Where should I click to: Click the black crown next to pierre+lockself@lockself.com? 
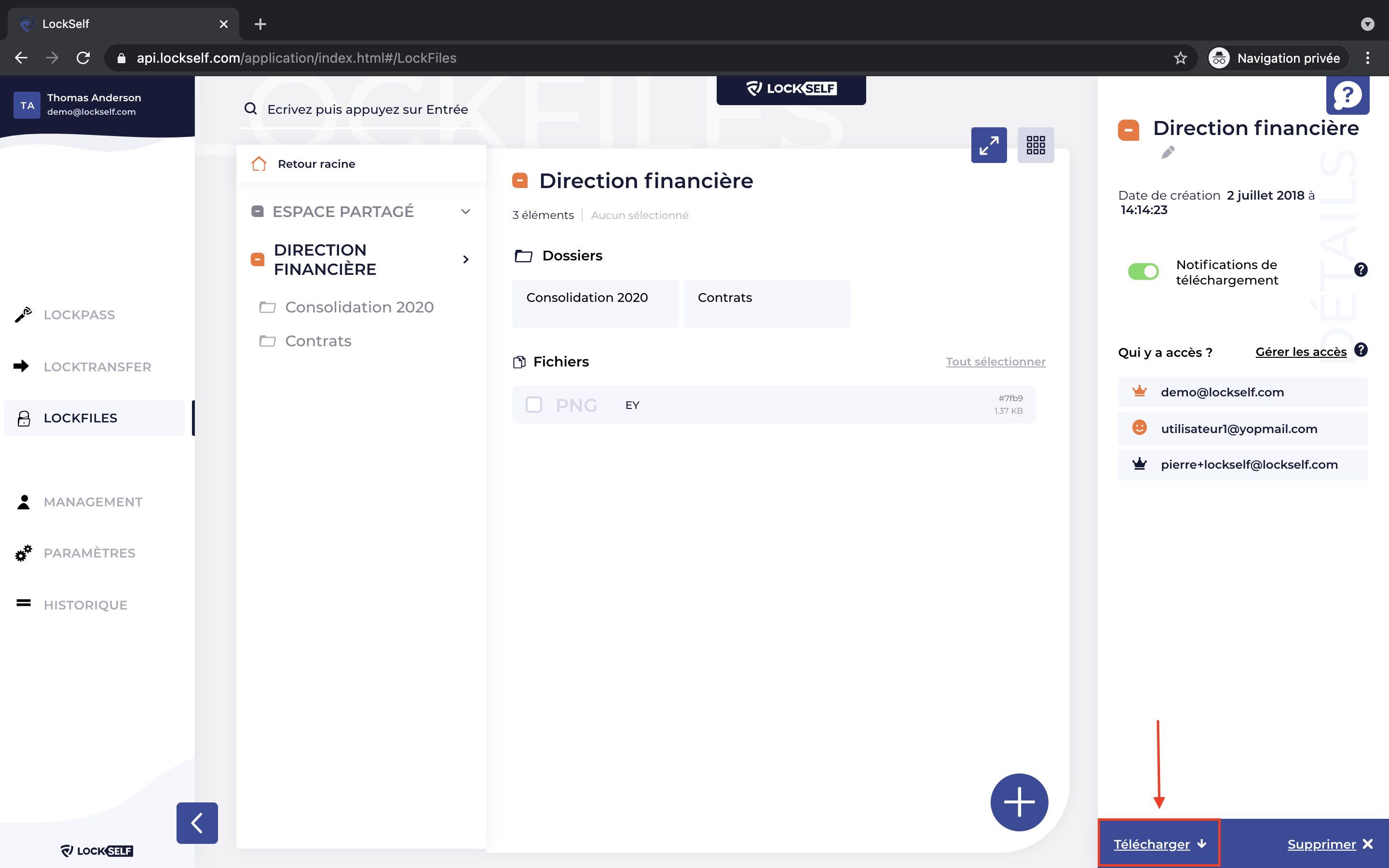(1139, 464)
